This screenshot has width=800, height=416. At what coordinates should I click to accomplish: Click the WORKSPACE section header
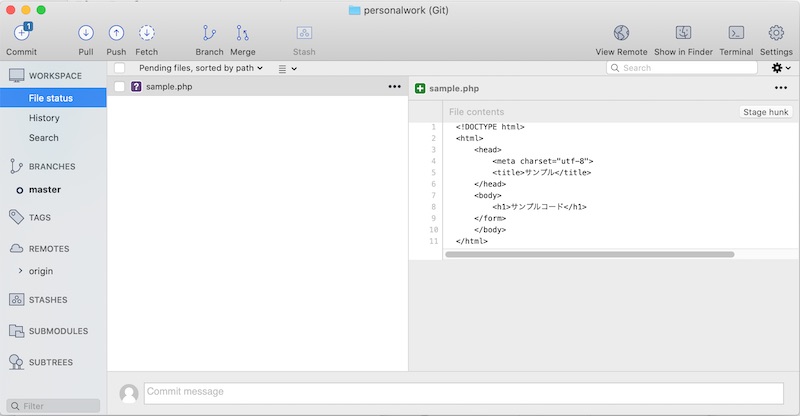pyautogui.click(x=55, y=76)
